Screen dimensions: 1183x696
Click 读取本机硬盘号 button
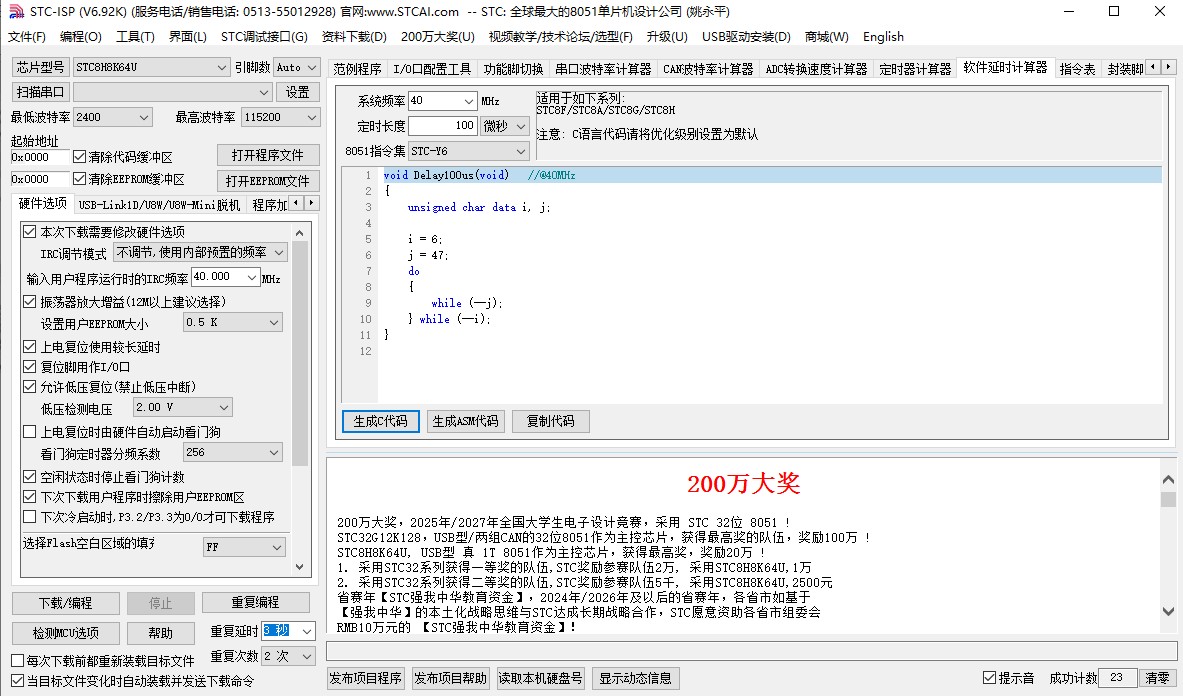point(540,678)
